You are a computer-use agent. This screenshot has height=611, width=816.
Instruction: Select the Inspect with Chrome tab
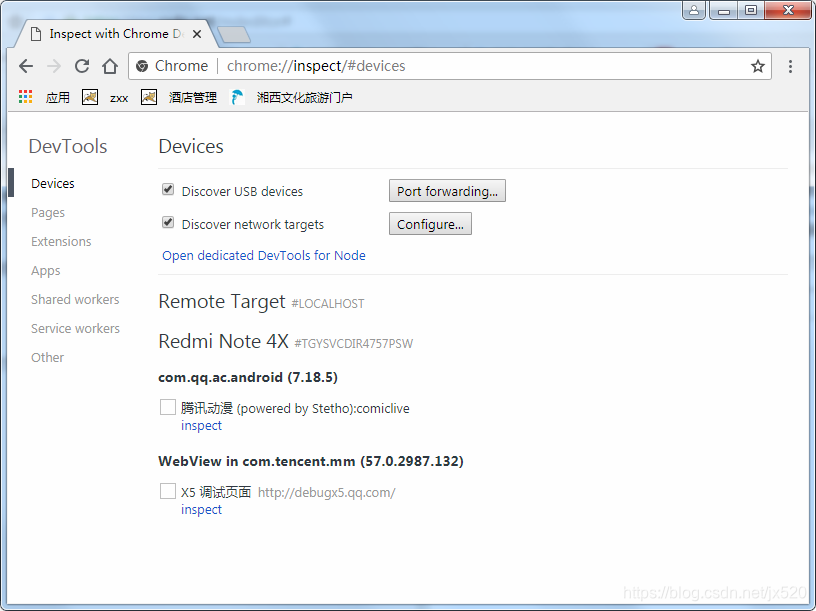tap(116, 34)
